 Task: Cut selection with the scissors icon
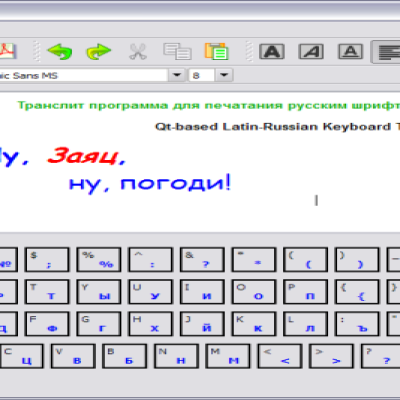[138, 52]
